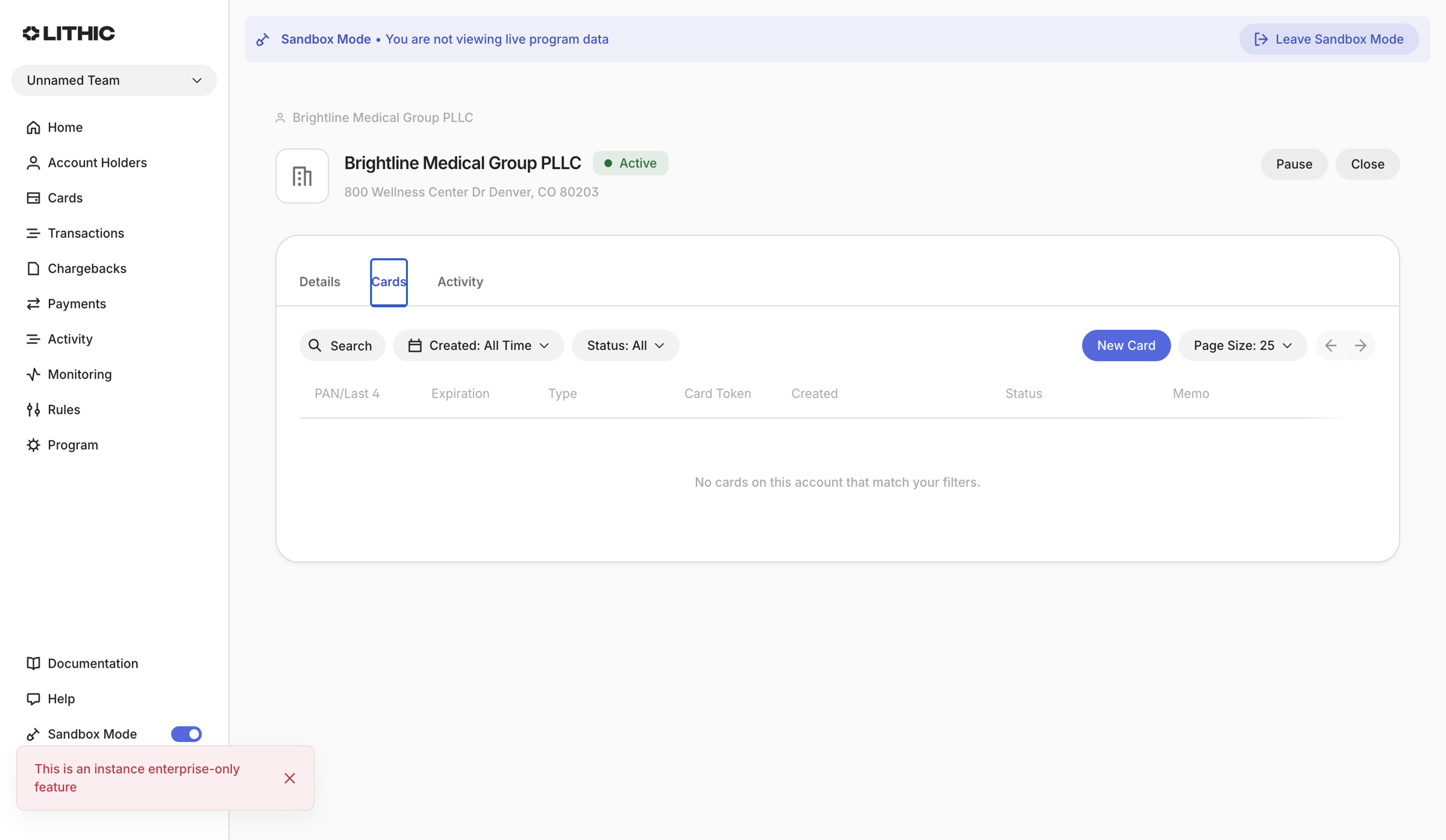This screenshot has width=1446, height=840.
Task: Click the Expiration column header
Action: (x=460, y=394)
